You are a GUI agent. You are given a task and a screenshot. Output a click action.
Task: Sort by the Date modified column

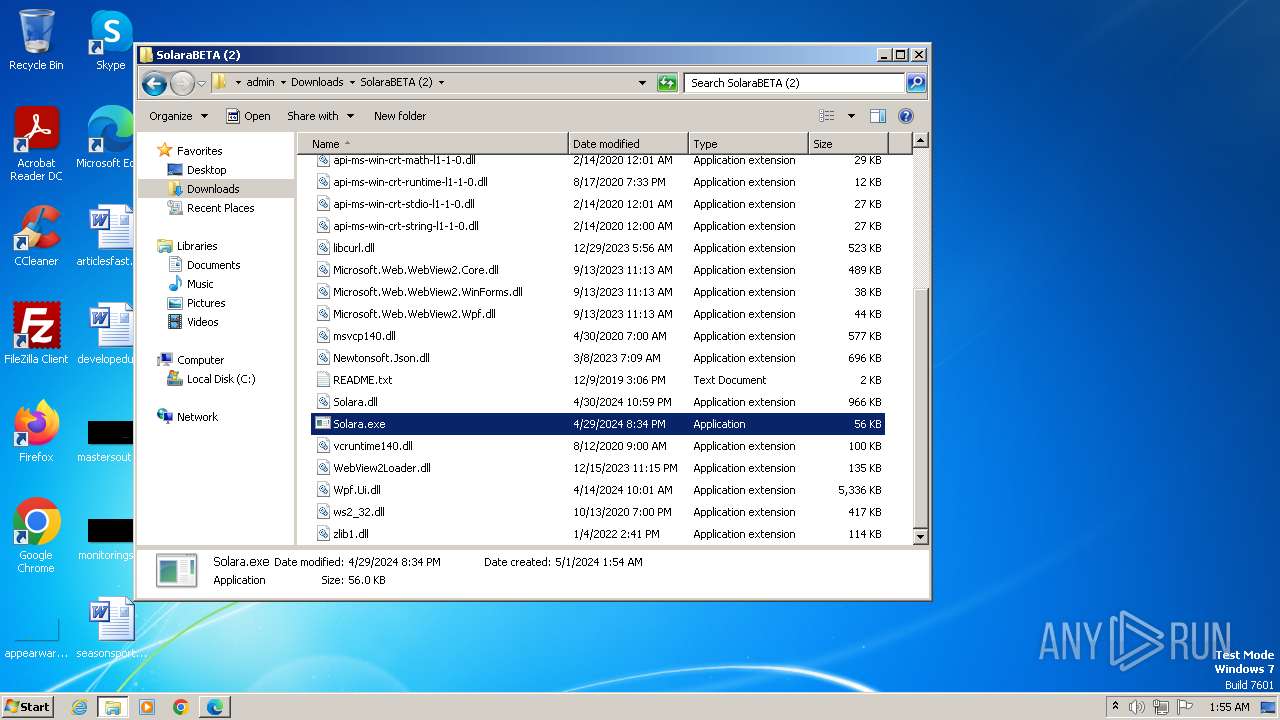628,144
